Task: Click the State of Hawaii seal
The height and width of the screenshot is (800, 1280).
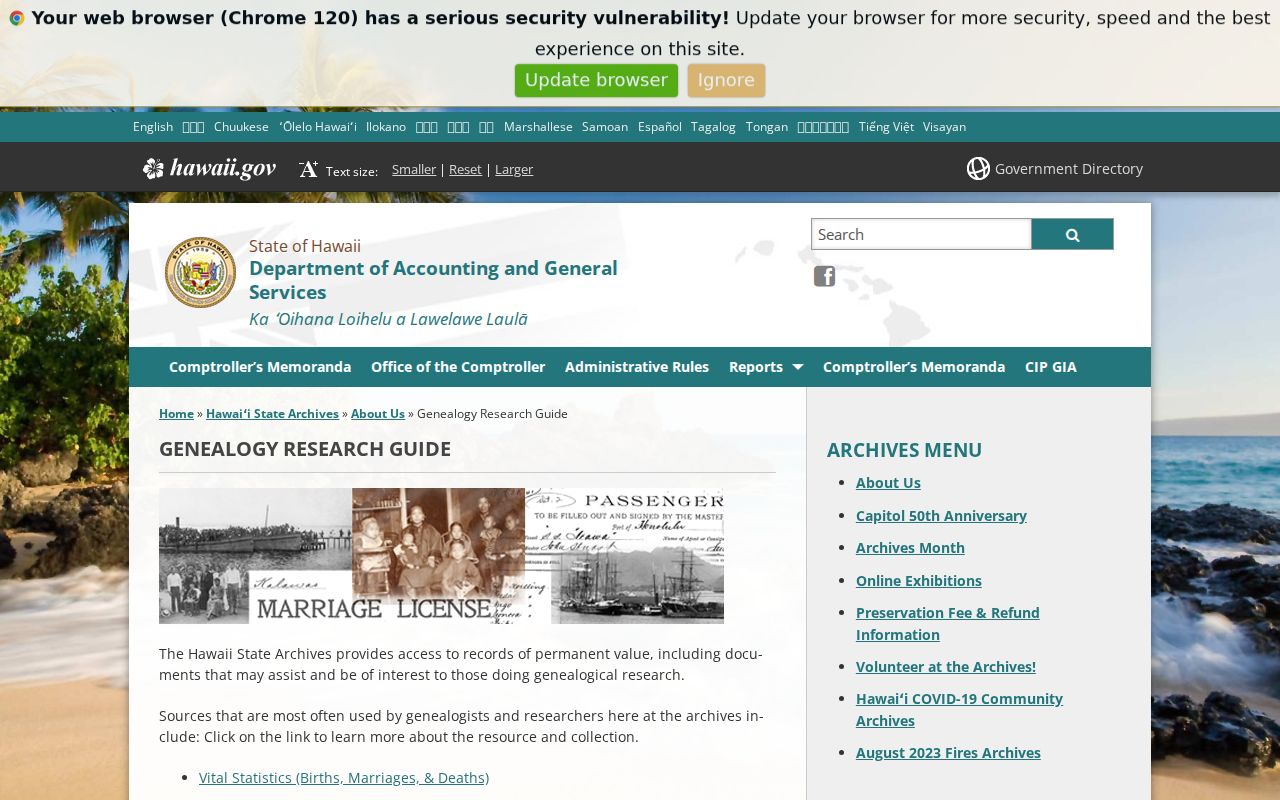Action: tap(200, 272)
